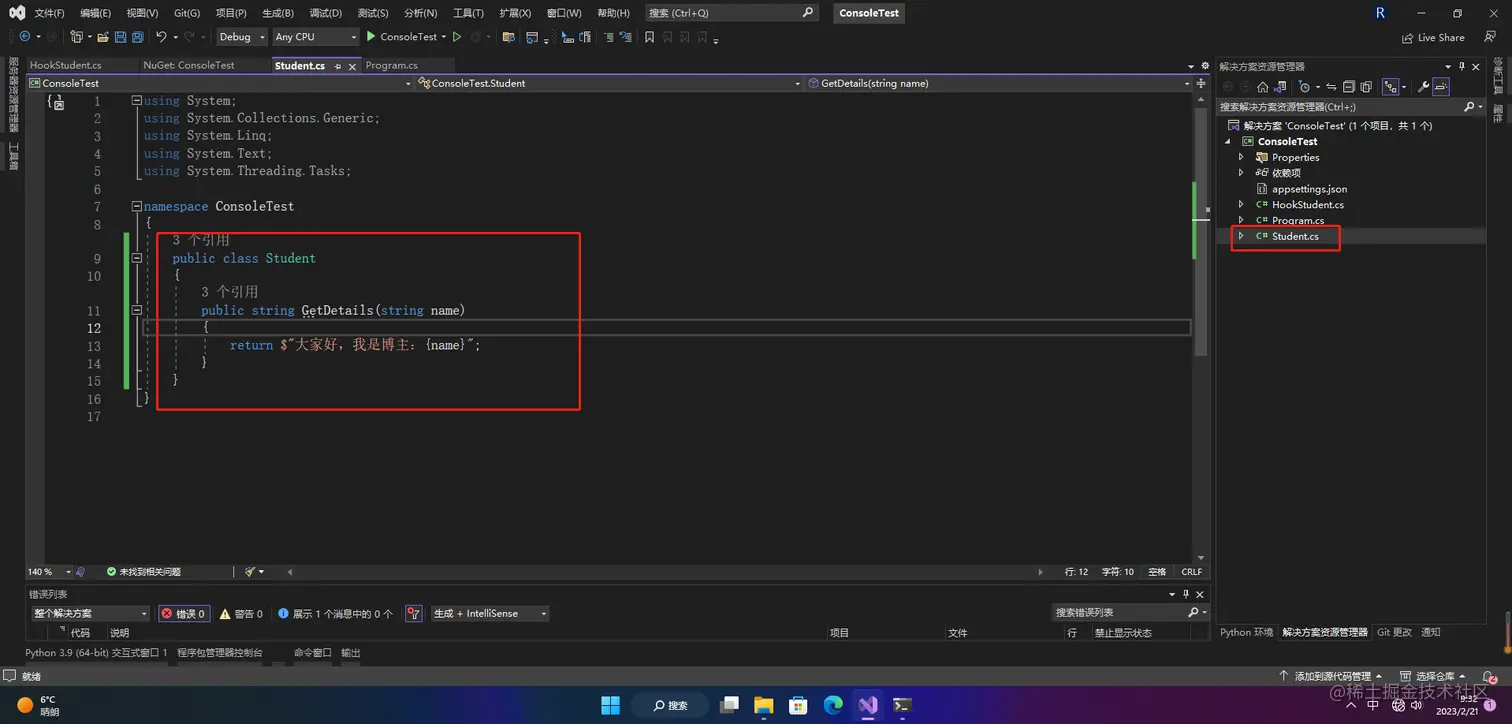Collapse the Student class code block

(137, 258)
